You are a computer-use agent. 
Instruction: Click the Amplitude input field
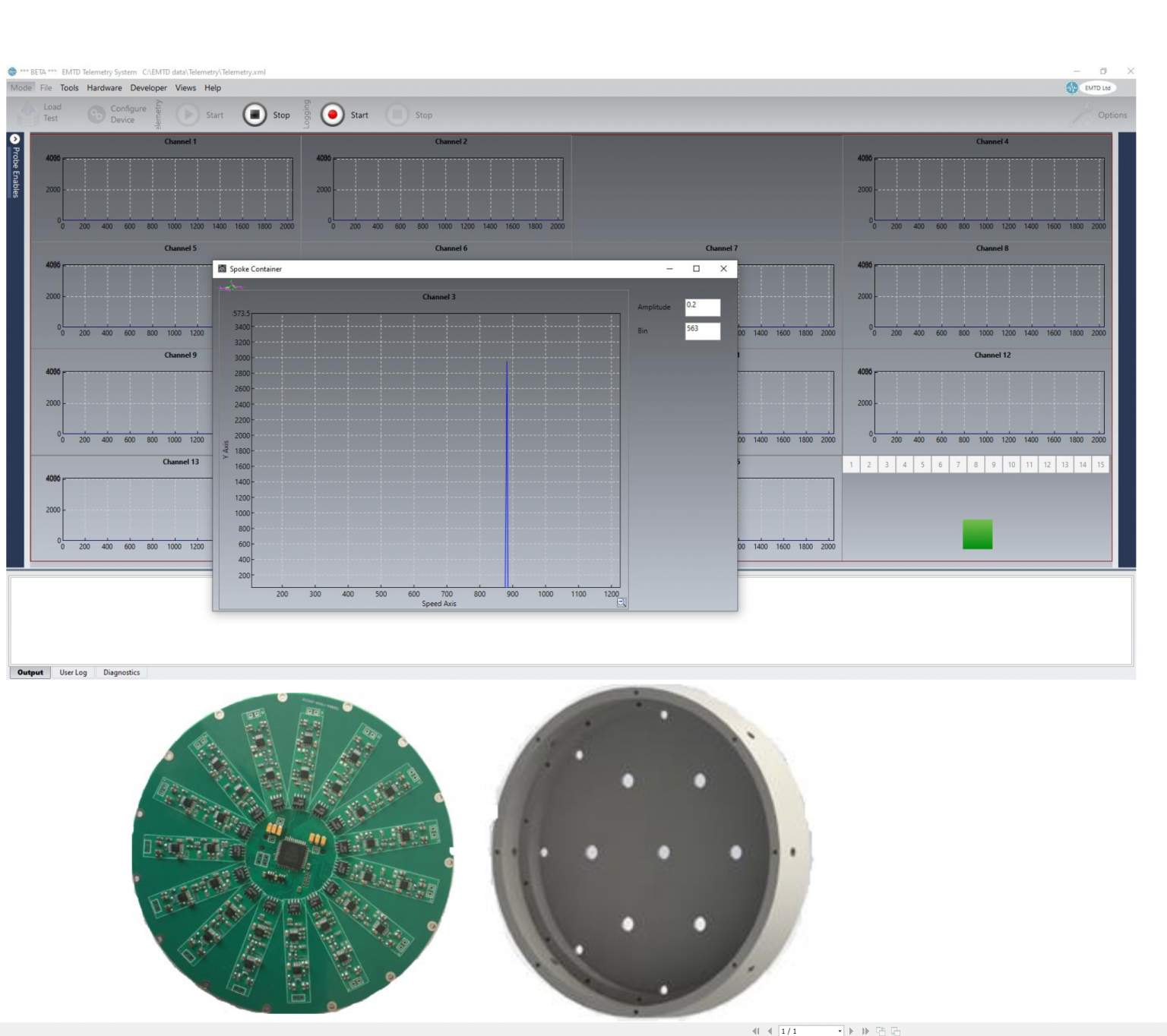(702, 307)
